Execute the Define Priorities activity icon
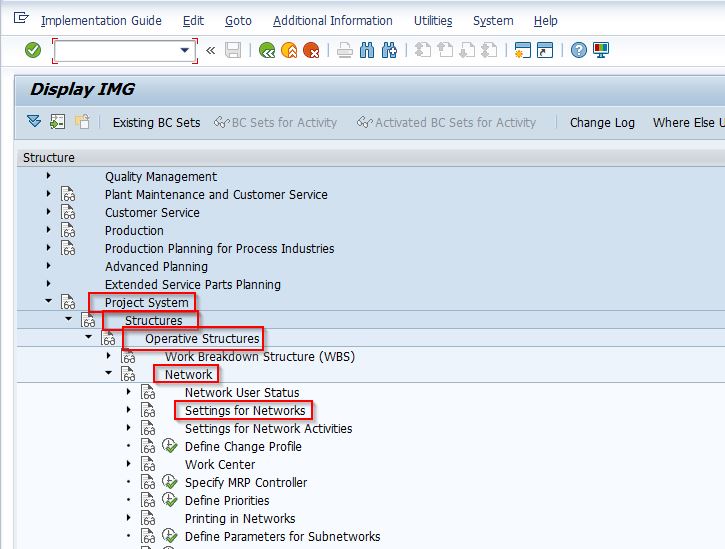Screen dimensions: 725x549 tap(170, 500)
